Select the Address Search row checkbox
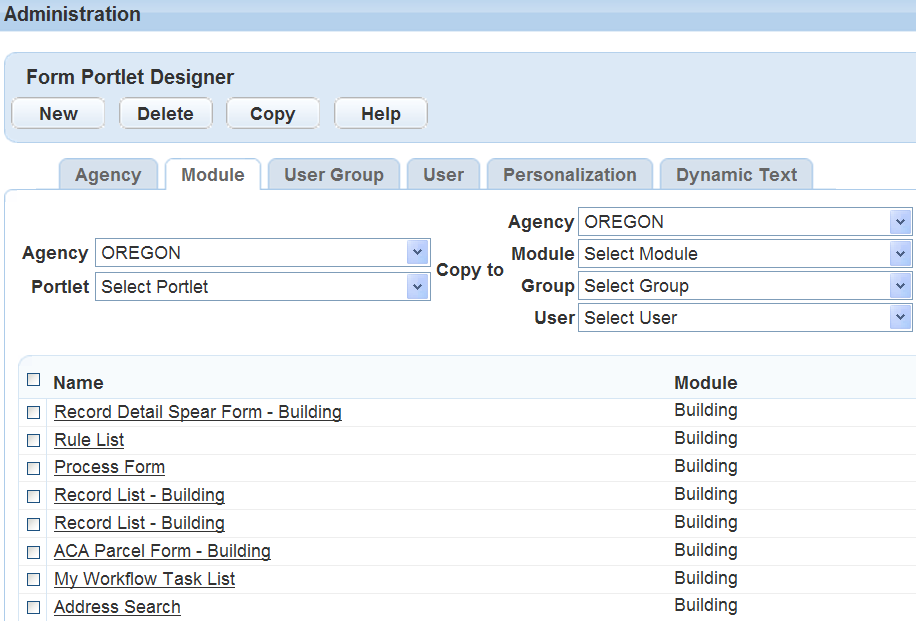 pyautogui.click(x=34, y=608)
